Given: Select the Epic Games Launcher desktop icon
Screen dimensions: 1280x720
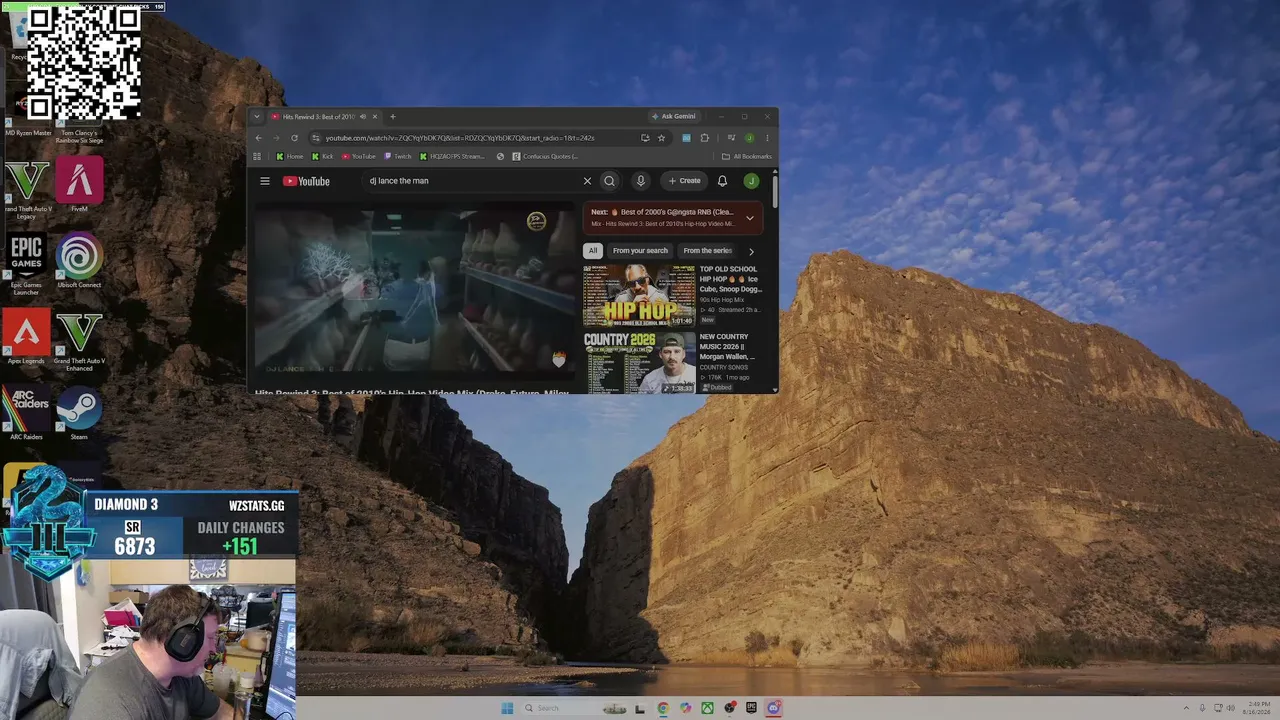Looking at the screenshot, I should click(x=26, y=264).
